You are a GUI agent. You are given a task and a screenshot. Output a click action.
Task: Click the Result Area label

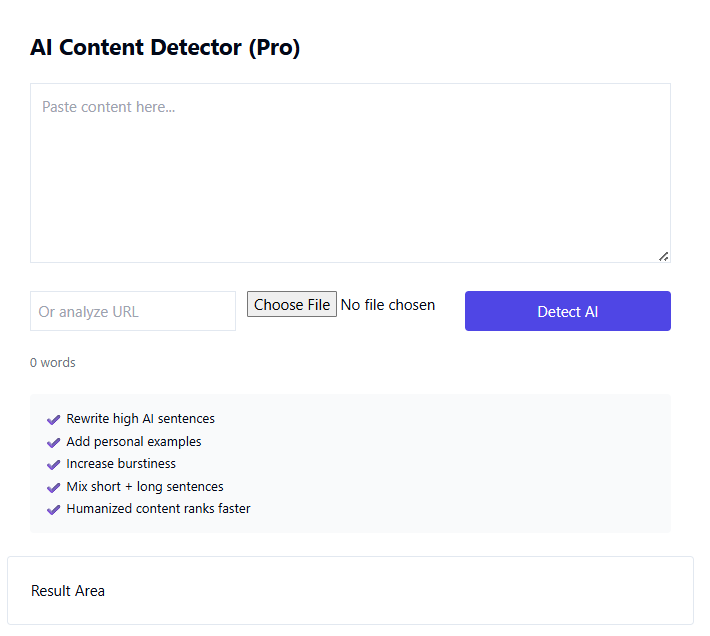(68, 591)
